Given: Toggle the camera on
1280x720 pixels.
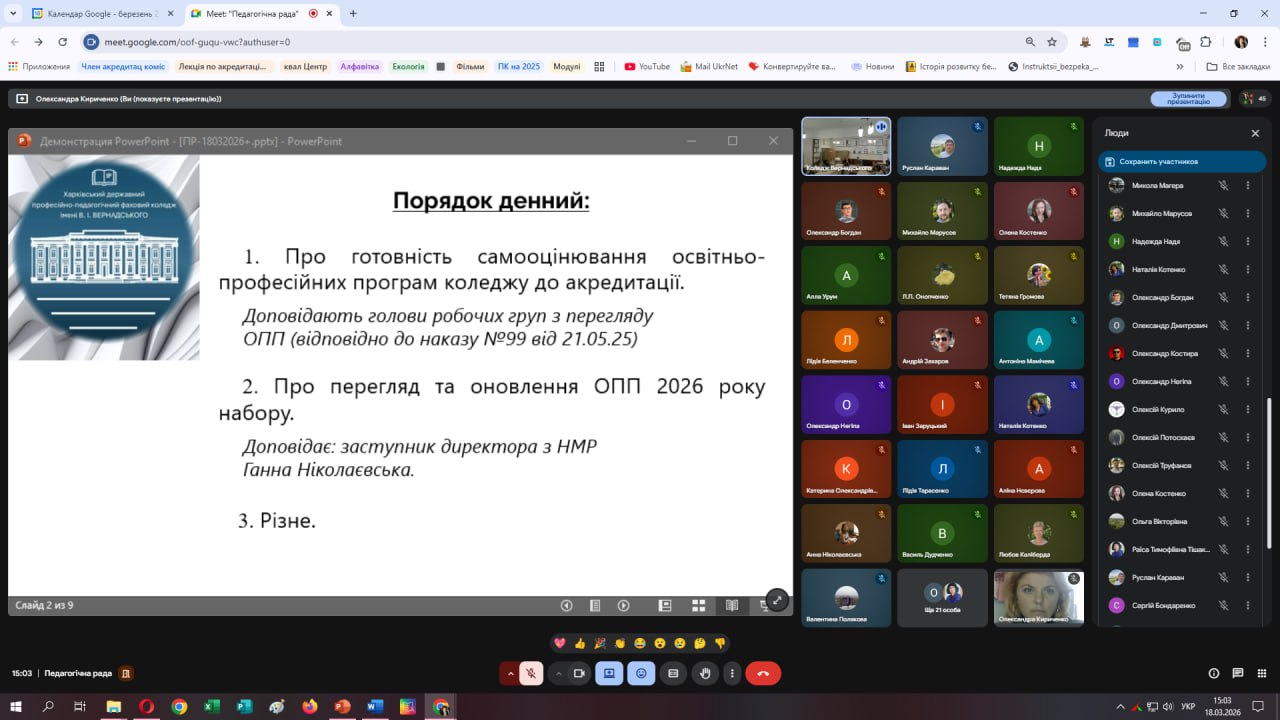Looking at the screenshot, I should click(579, 674).
